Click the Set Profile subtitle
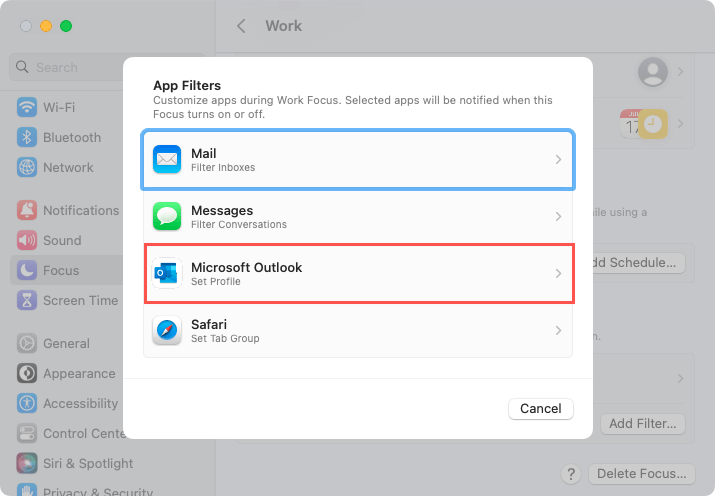This screenshot has width=715, height=496. (216, 281)
